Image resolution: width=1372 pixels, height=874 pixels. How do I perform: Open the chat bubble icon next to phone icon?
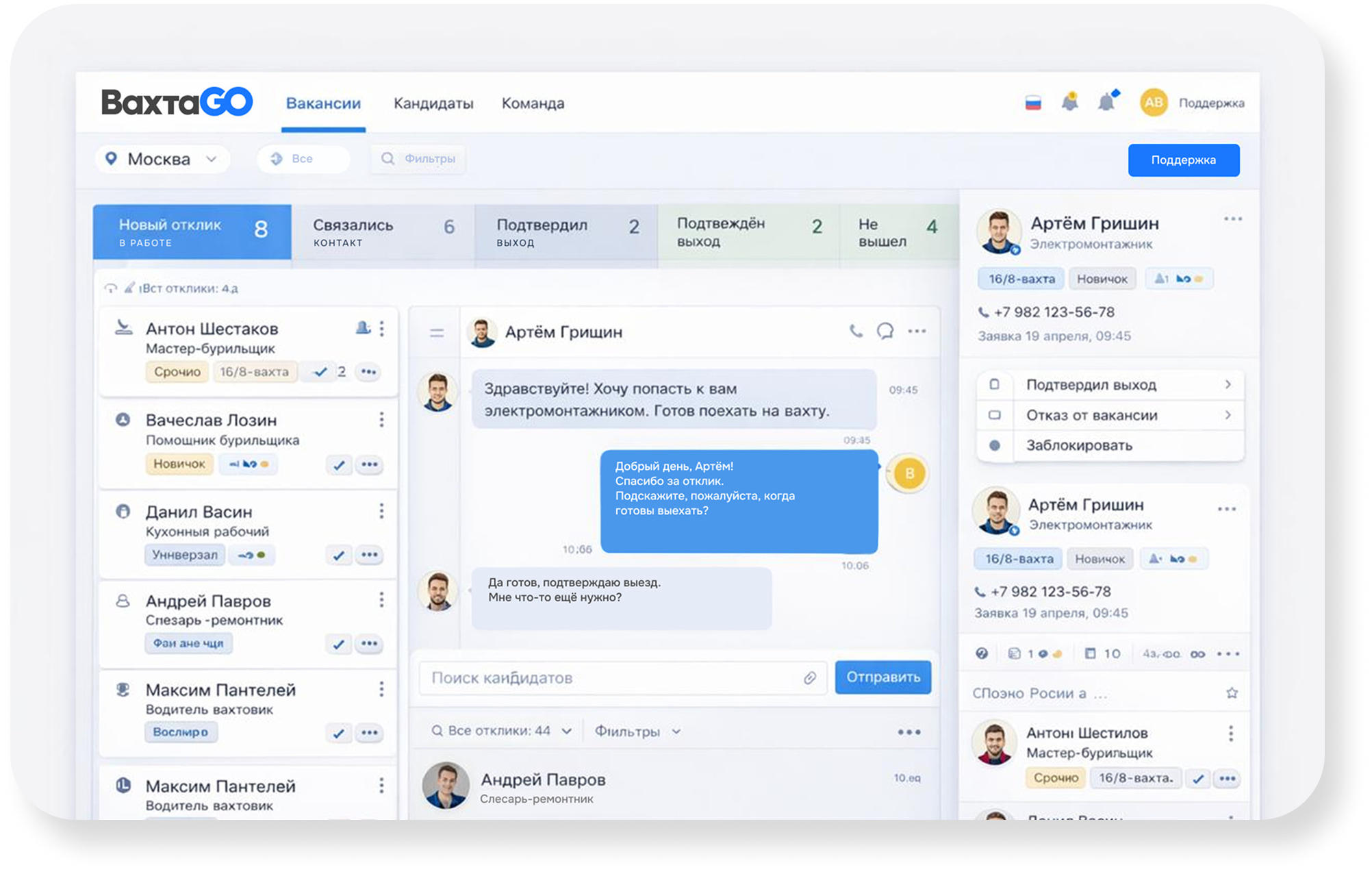pos(885,331)
